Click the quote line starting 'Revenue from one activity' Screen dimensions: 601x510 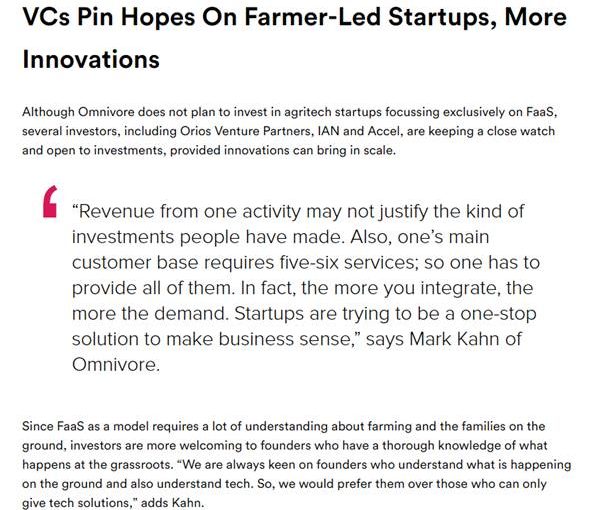tap(298, 212)
